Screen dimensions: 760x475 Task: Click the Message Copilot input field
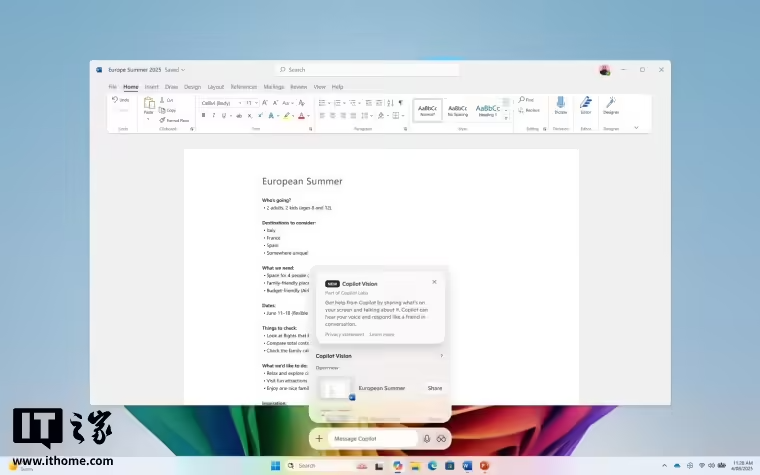[x=373, y=439]
